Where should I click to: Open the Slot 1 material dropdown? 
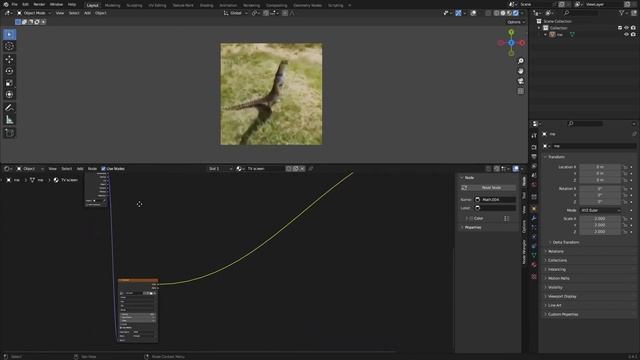[220, 169]
